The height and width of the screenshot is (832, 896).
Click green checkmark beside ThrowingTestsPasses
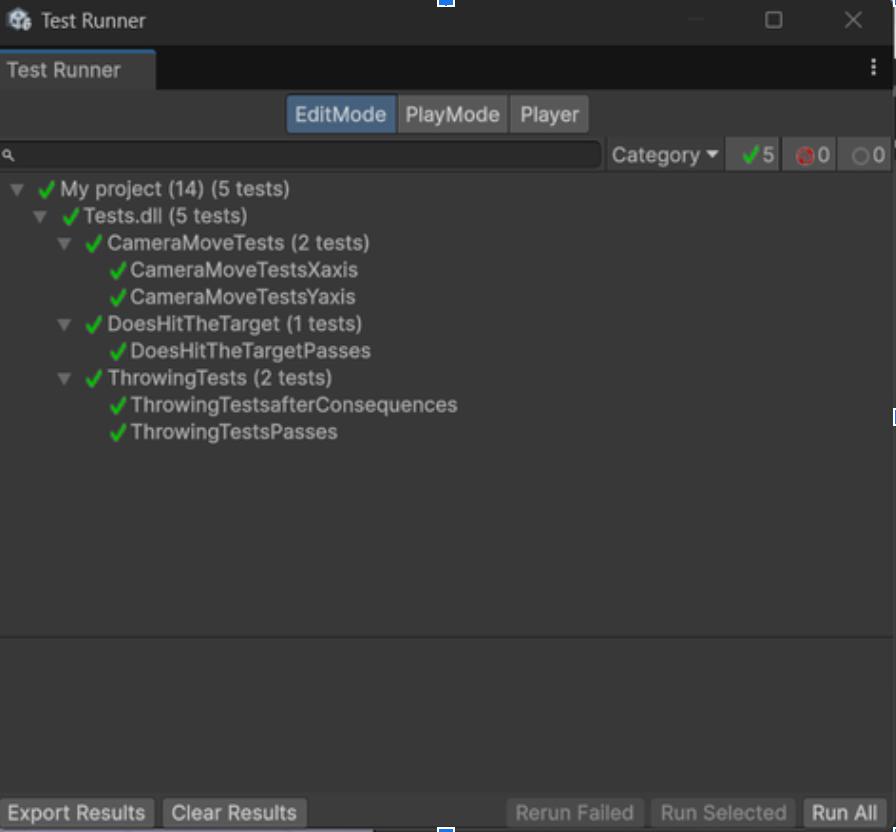(118, 432)
